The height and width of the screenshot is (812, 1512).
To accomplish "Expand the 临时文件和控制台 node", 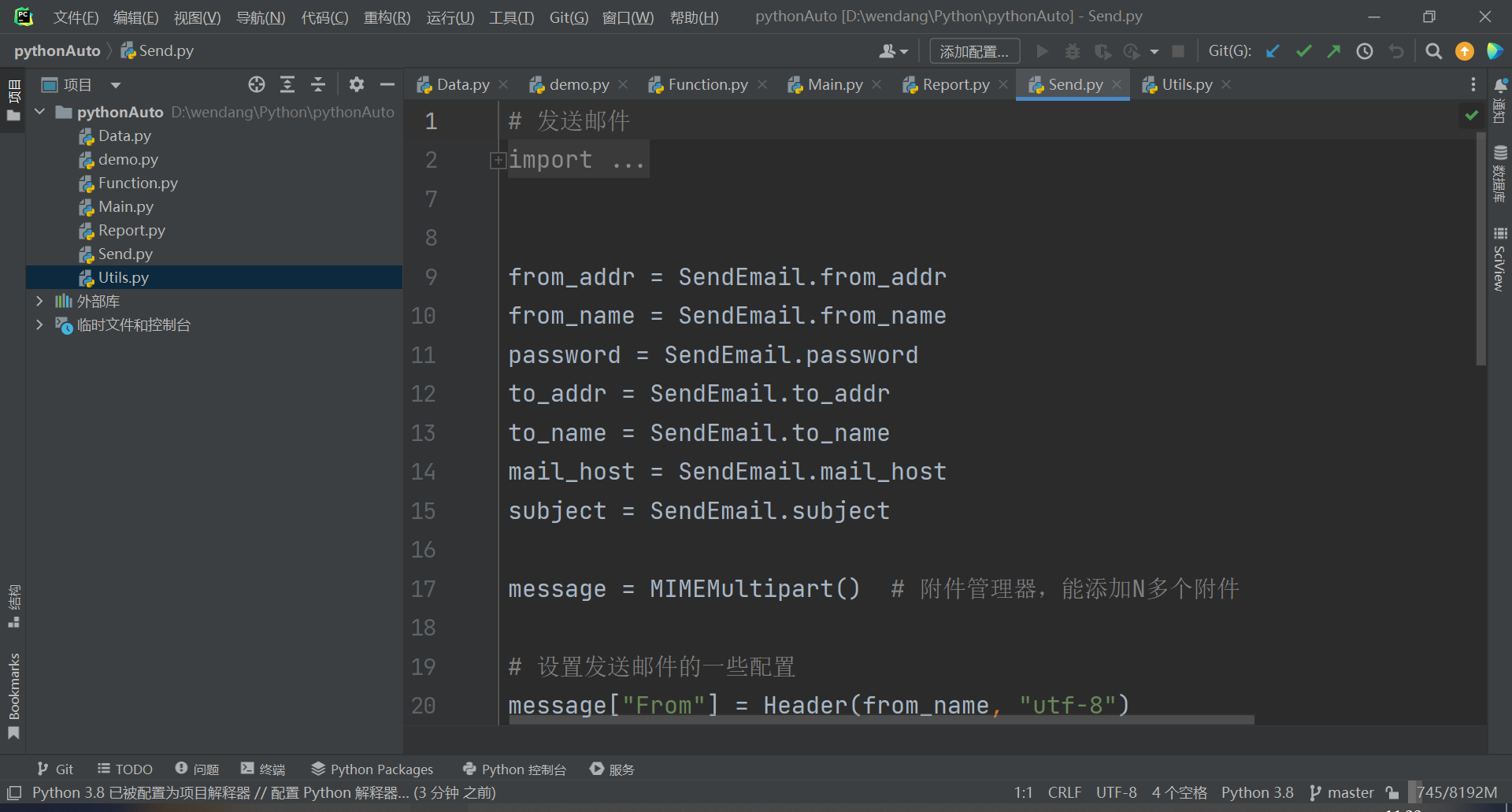I will (x=40, y=324).
